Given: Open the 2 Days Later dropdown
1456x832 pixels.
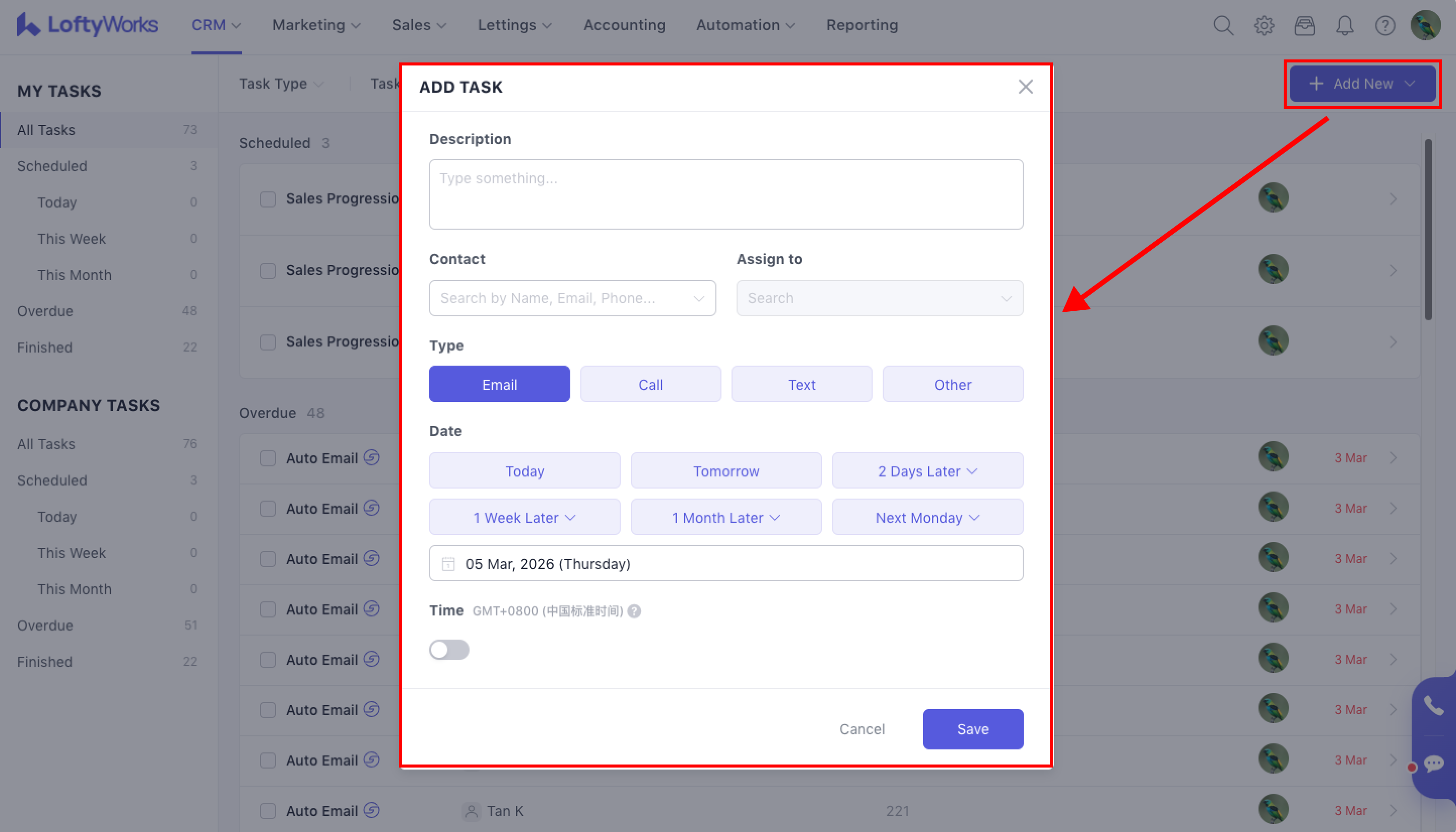Looking at the screenshot, I should coord(927,471).
